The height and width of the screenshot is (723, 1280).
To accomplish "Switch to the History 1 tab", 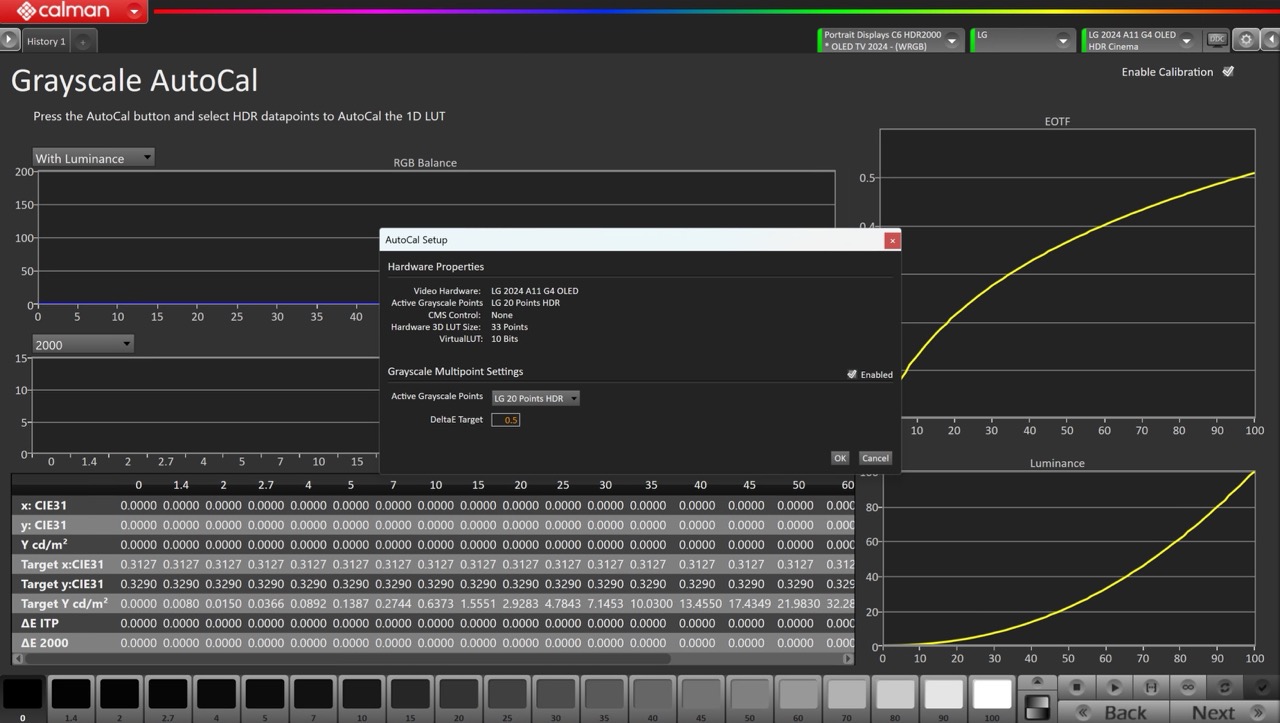I will click(x=46, y=41).
